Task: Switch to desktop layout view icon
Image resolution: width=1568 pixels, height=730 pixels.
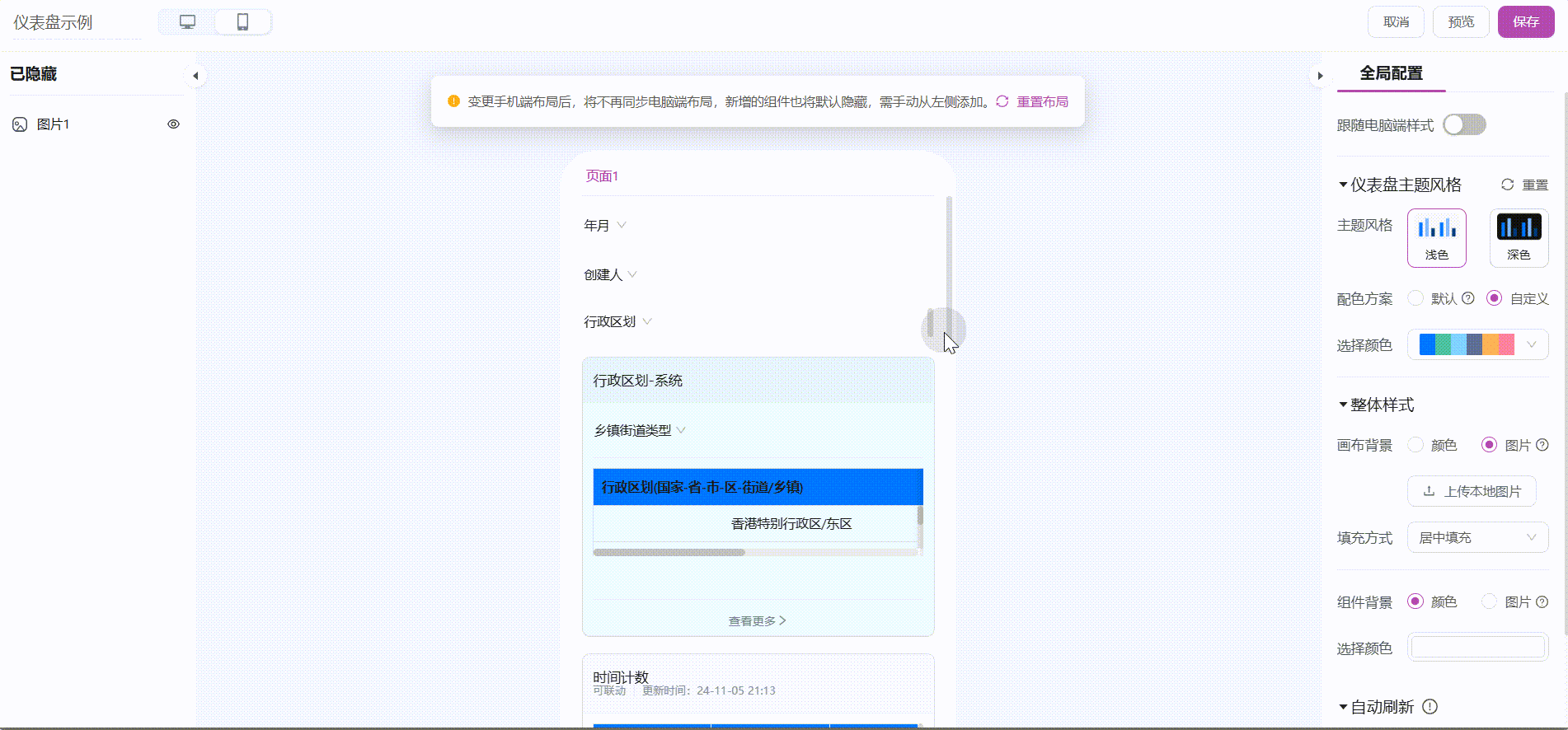Action: 188,22
